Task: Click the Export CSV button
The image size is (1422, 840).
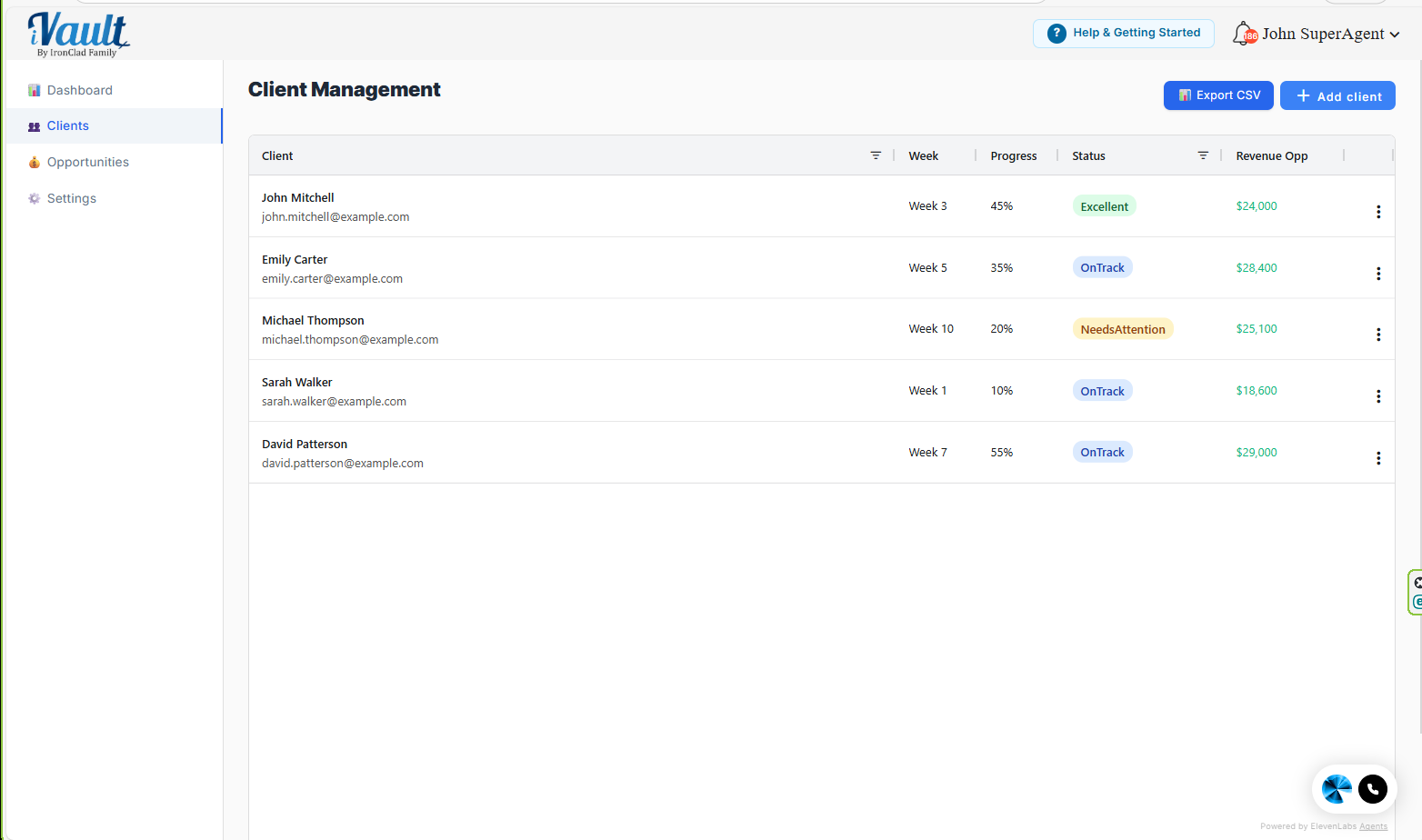Action: [x=1218, y=95]
